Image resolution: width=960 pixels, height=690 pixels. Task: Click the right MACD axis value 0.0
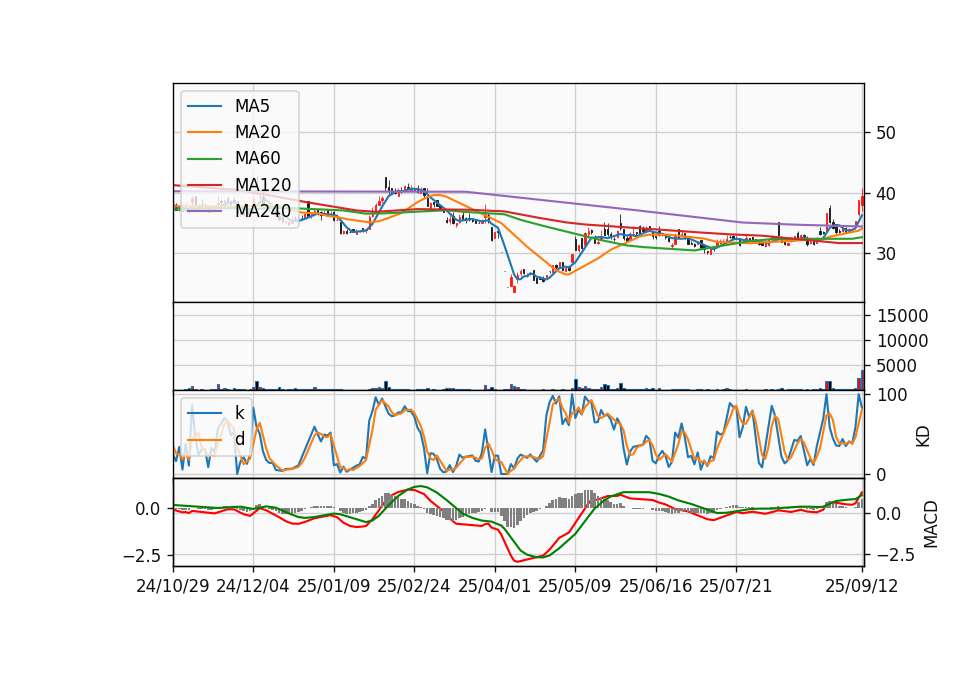pyautogui.click(x=888, y=514)
